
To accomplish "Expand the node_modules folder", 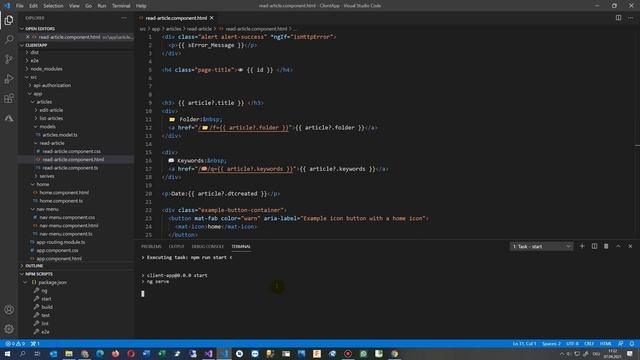I will [46, 69].
